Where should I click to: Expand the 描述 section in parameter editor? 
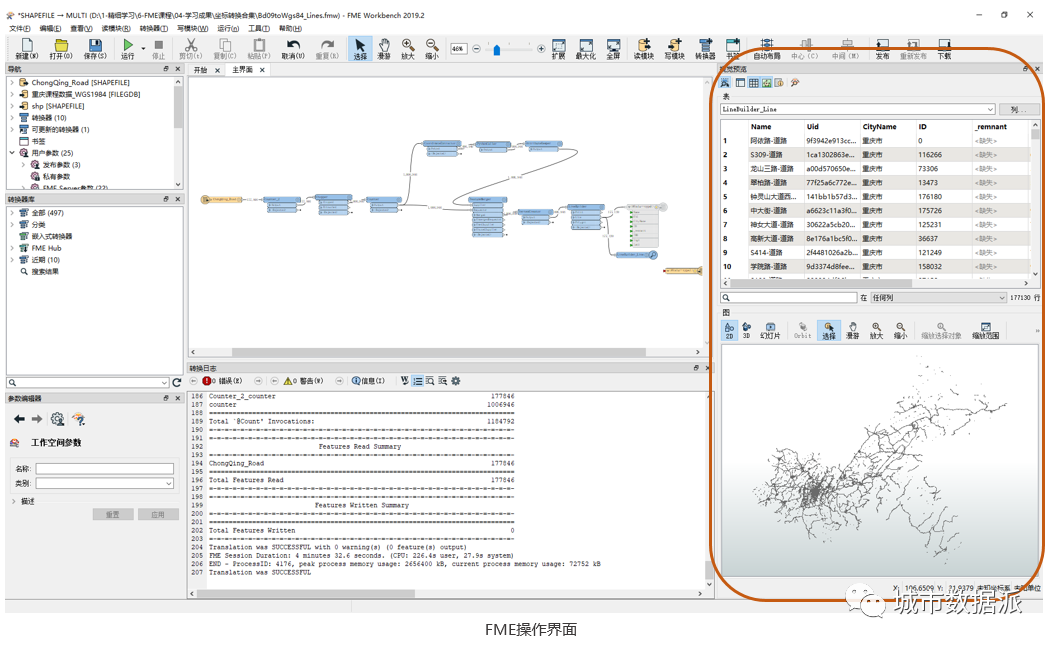click(13, 501)
